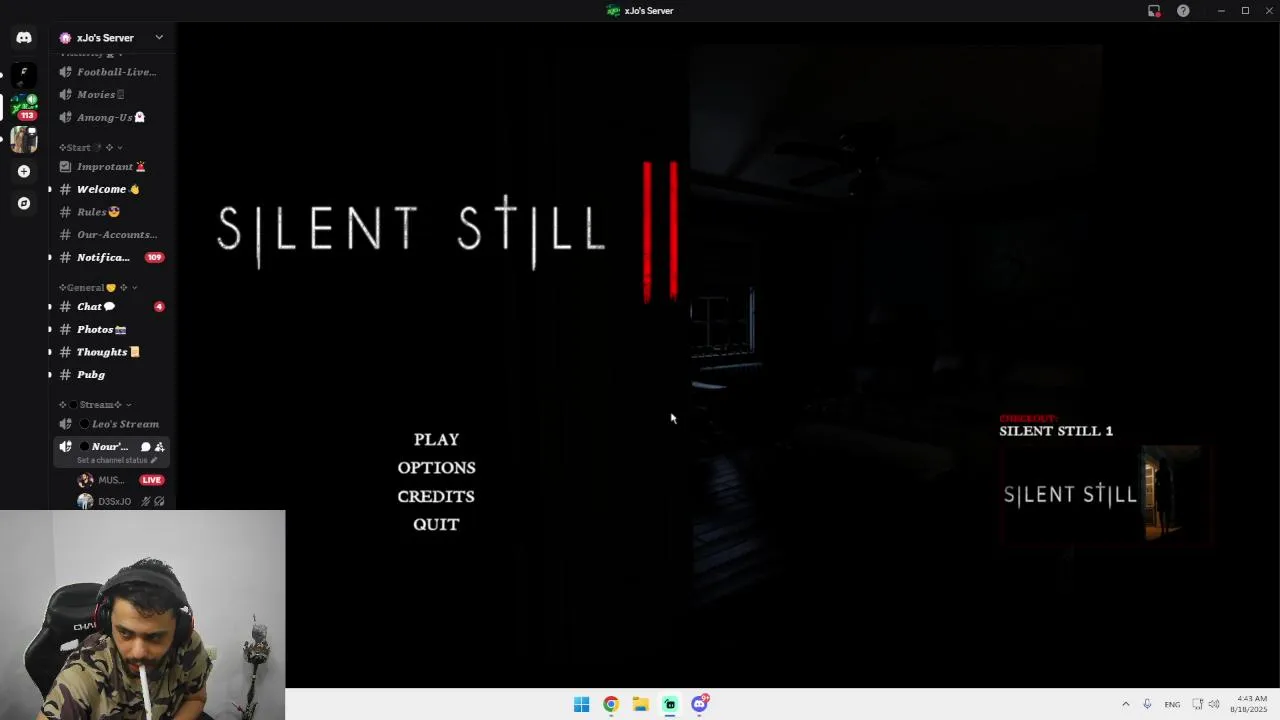Open the Improtant channel
The image size is (1280, 720).
tap(111, 167)
